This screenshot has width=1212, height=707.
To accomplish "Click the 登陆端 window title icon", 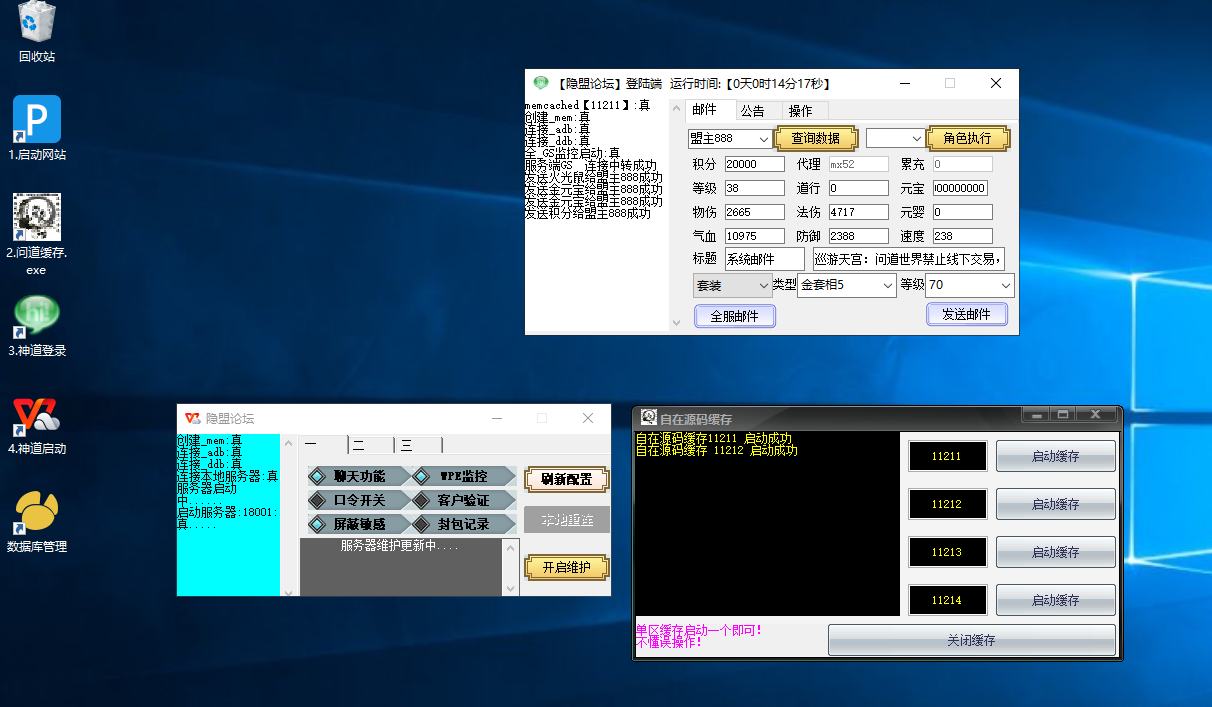I will click(541, 84).
